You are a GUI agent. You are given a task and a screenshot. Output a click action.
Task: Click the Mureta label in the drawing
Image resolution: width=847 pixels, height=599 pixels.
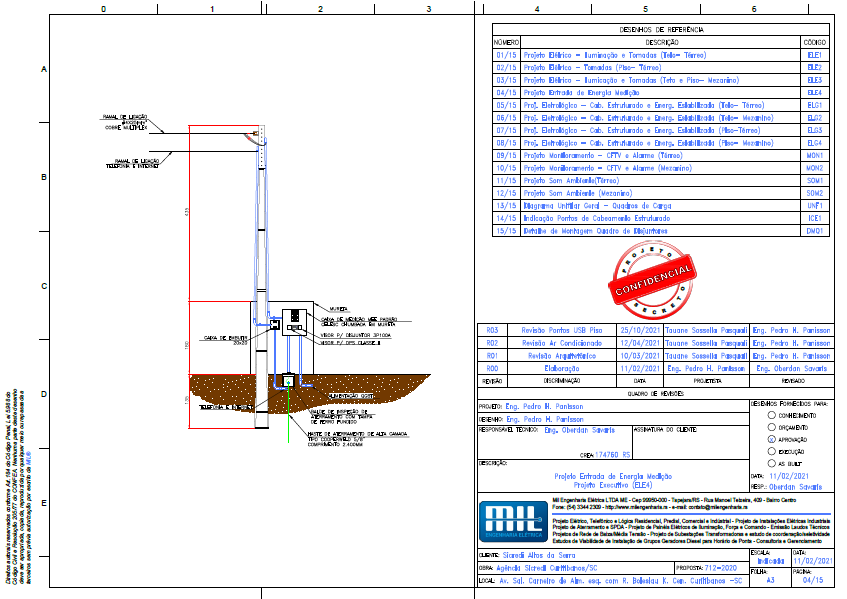[x=338, y=309]
